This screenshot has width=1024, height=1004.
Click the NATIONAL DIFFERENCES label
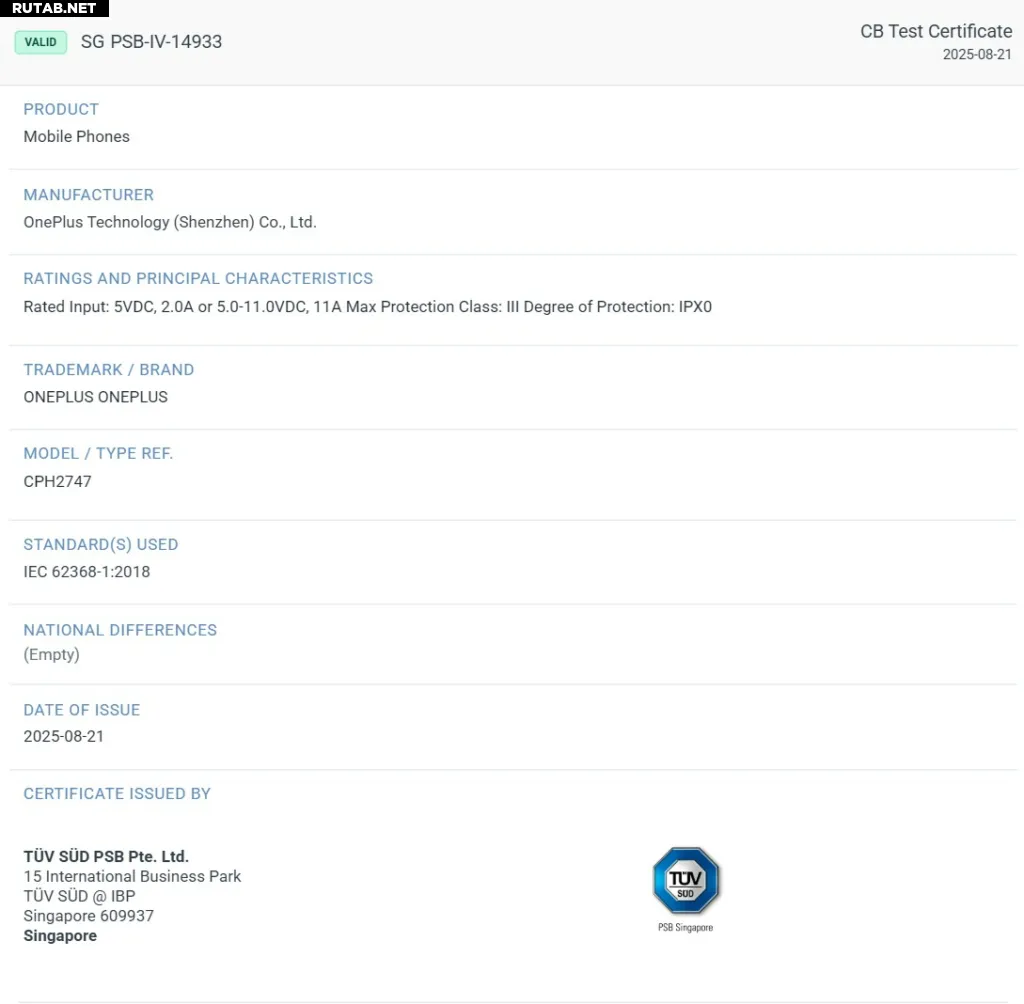120,630
